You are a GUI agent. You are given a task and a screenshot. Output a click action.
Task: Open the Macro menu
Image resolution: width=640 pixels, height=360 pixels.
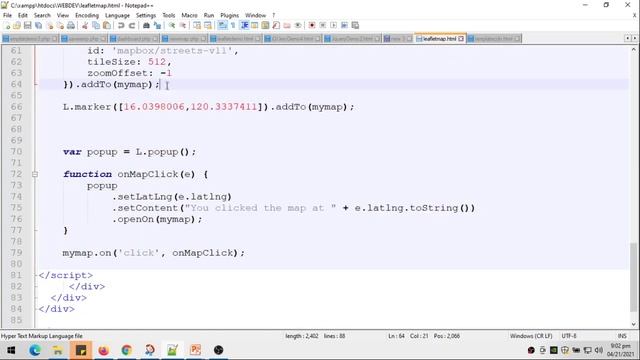(189, 15)
